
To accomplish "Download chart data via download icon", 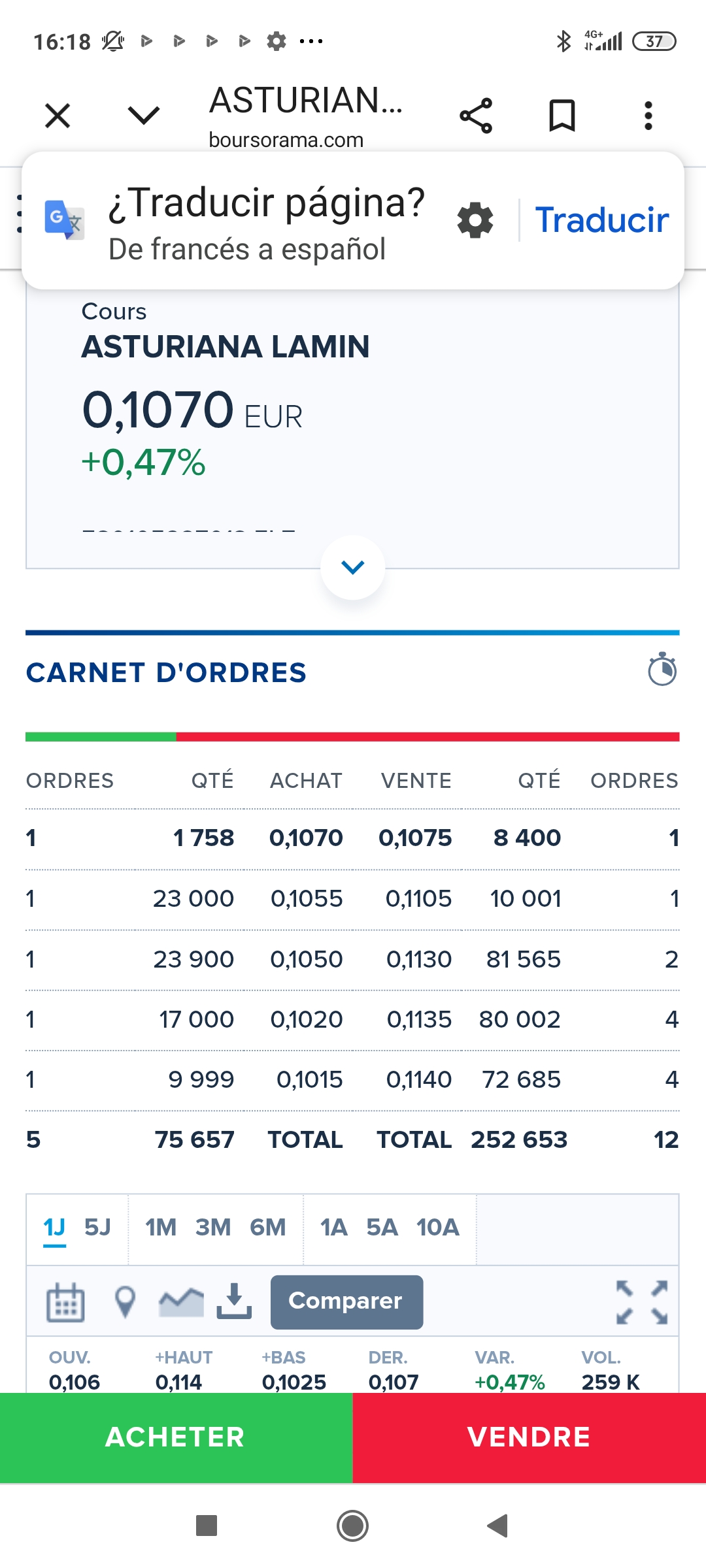I will coord(234,1301).
